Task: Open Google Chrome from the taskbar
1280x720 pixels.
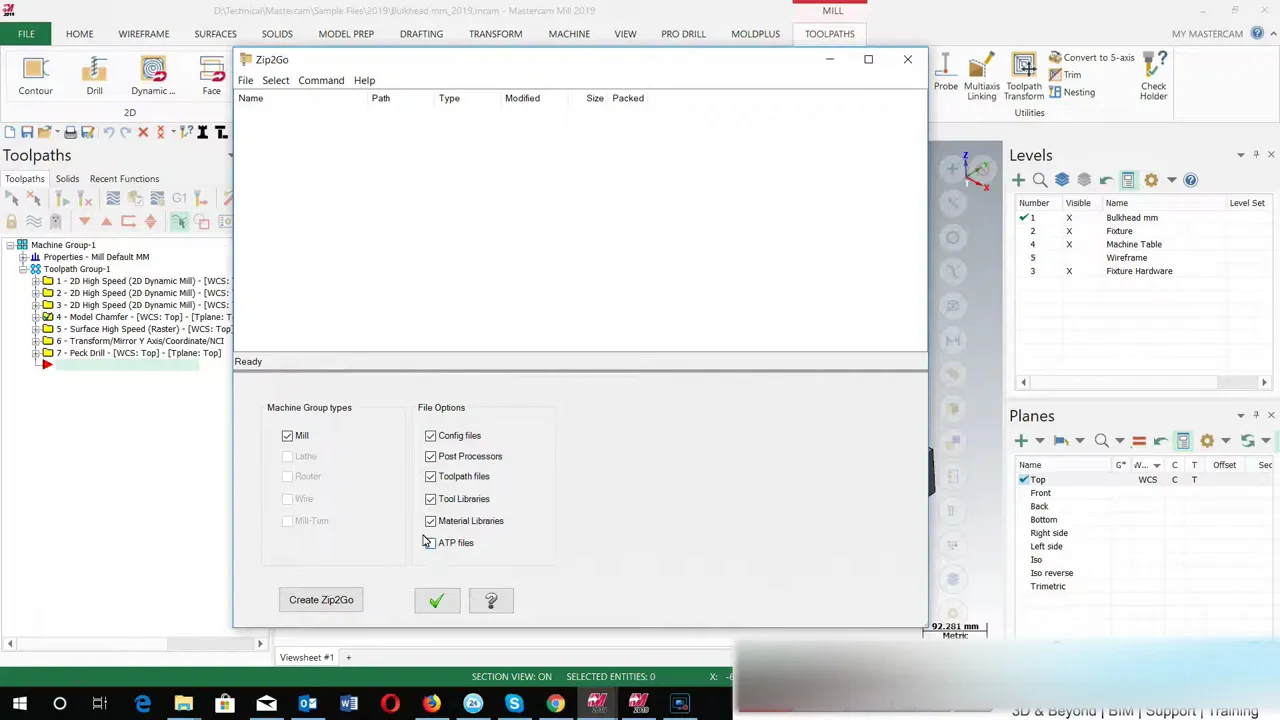Action: click(555, 704)
